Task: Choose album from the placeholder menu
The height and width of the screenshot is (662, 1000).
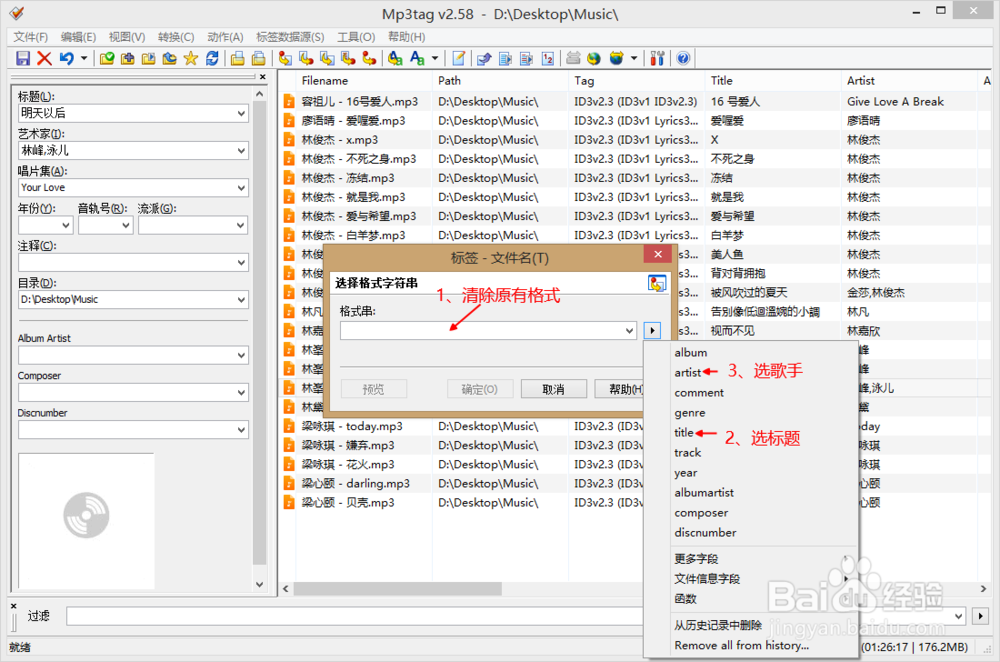Action: [x=691, y=353]
